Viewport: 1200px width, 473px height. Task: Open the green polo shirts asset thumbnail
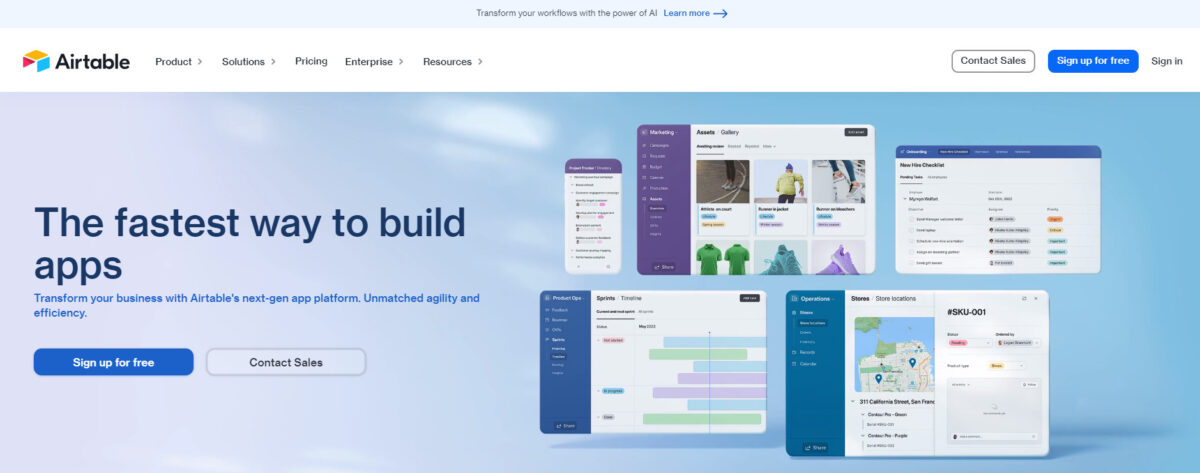tap(722, 256)
